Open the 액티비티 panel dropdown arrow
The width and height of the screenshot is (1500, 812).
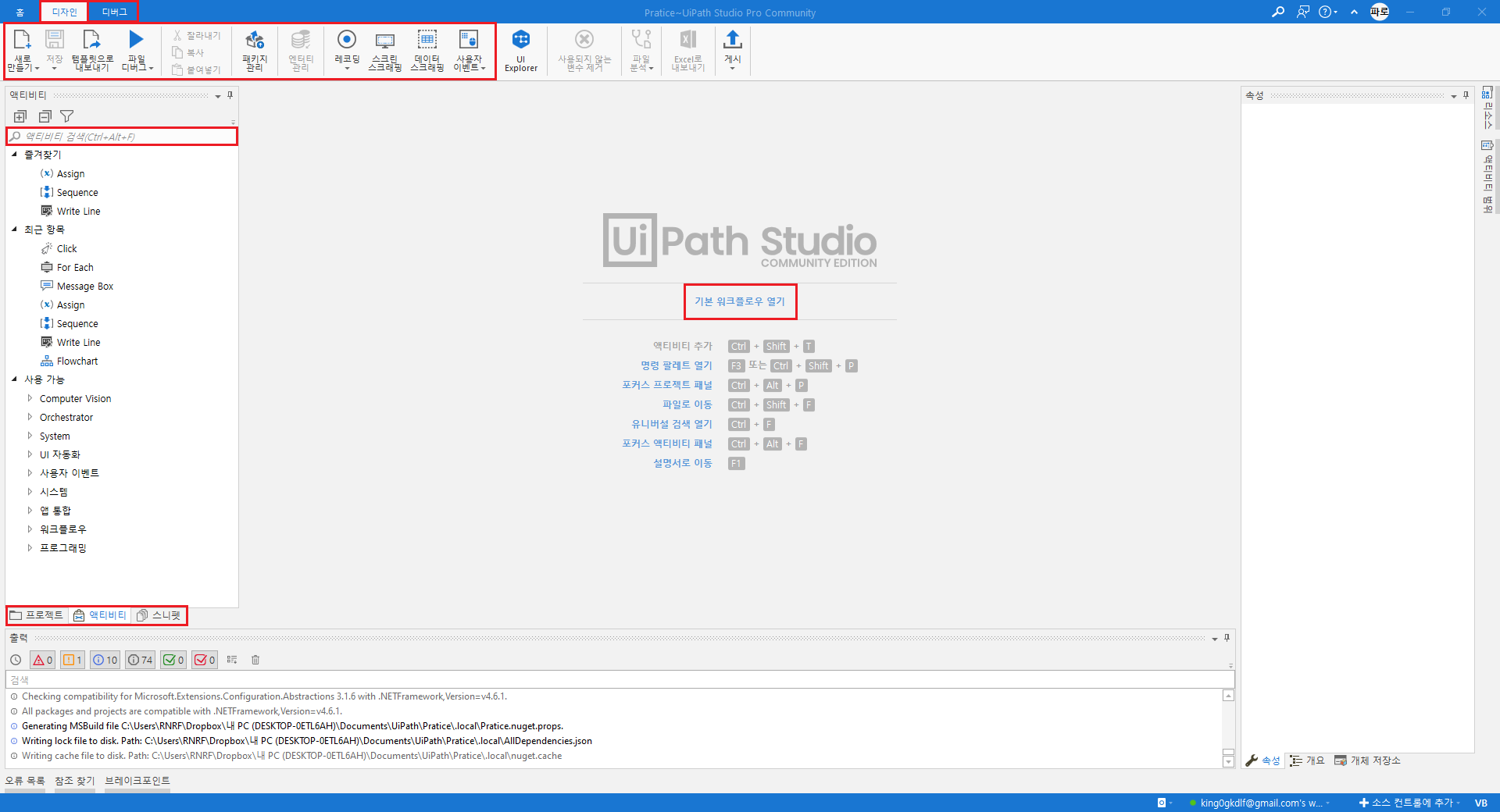coord(218,96)
